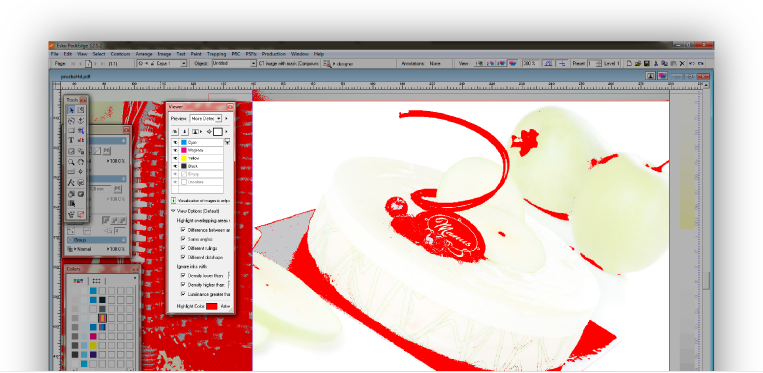763x373 pixels.
Task: Toggle visibility of the Black separation
Action: coord(175,166)
